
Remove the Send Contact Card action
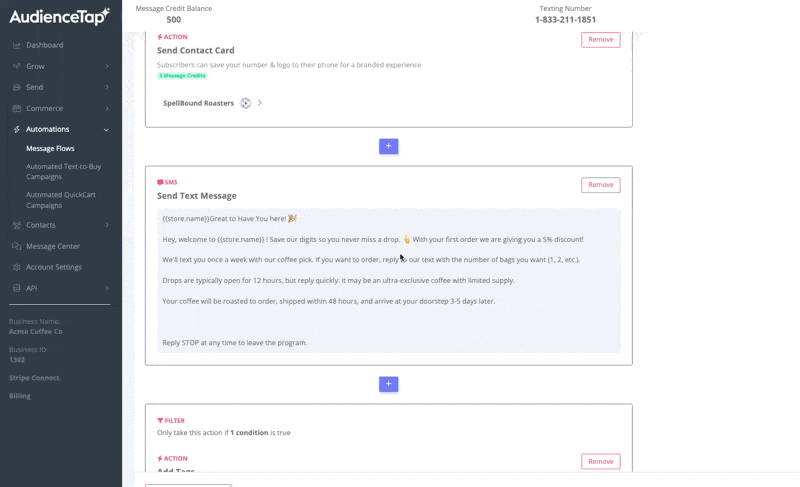(600, 40)
